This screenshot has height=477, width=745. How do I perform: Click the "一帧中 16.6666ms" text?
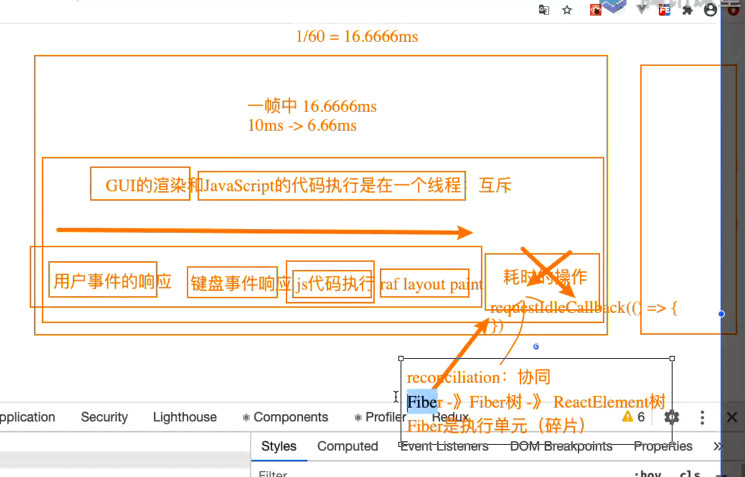click(x=312, y=106)
